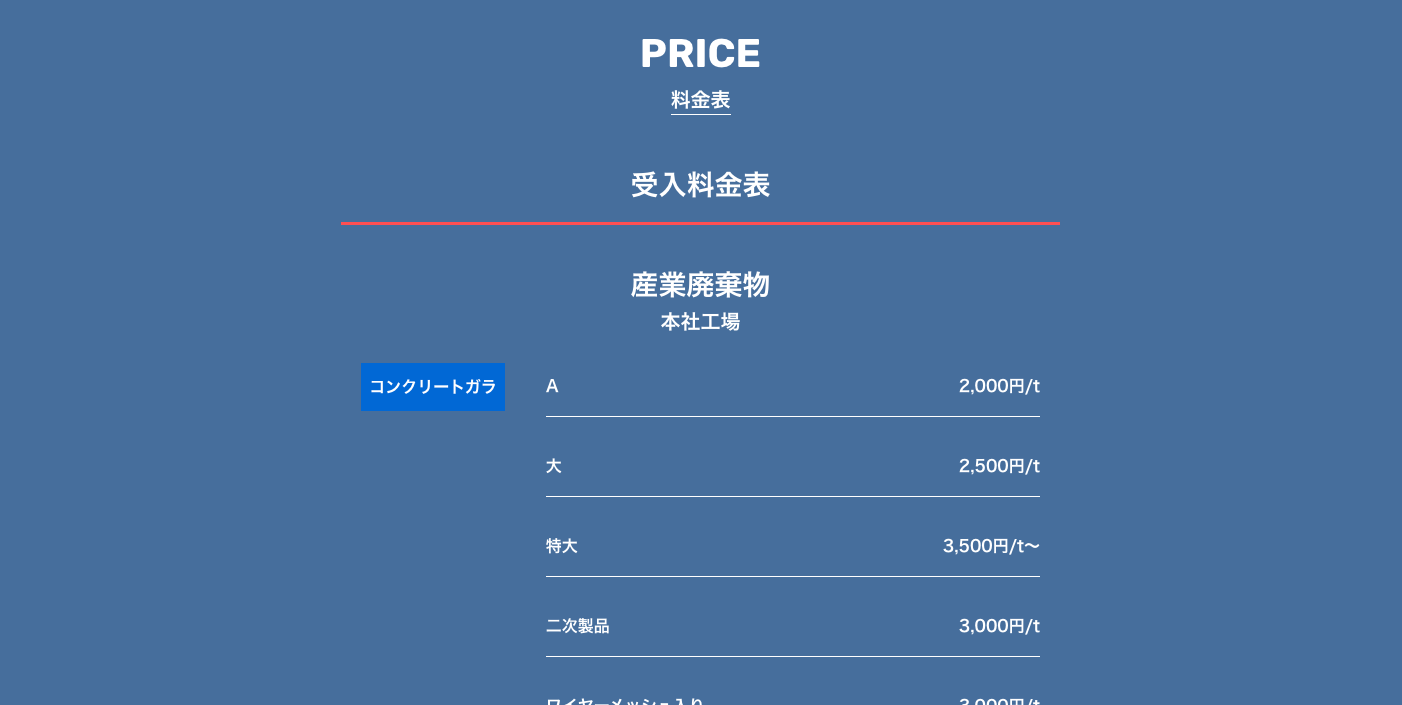This screenshot has width=1402, height=705.
Task: Select the 3,000円/t value for 二次製品
Action: (x=999, y=626)
